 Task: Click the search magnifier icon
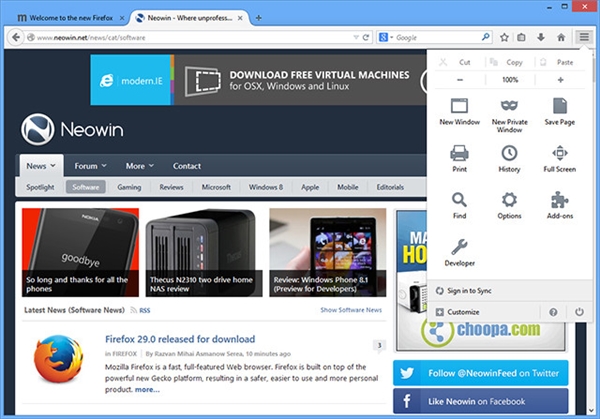click(485, 37)
